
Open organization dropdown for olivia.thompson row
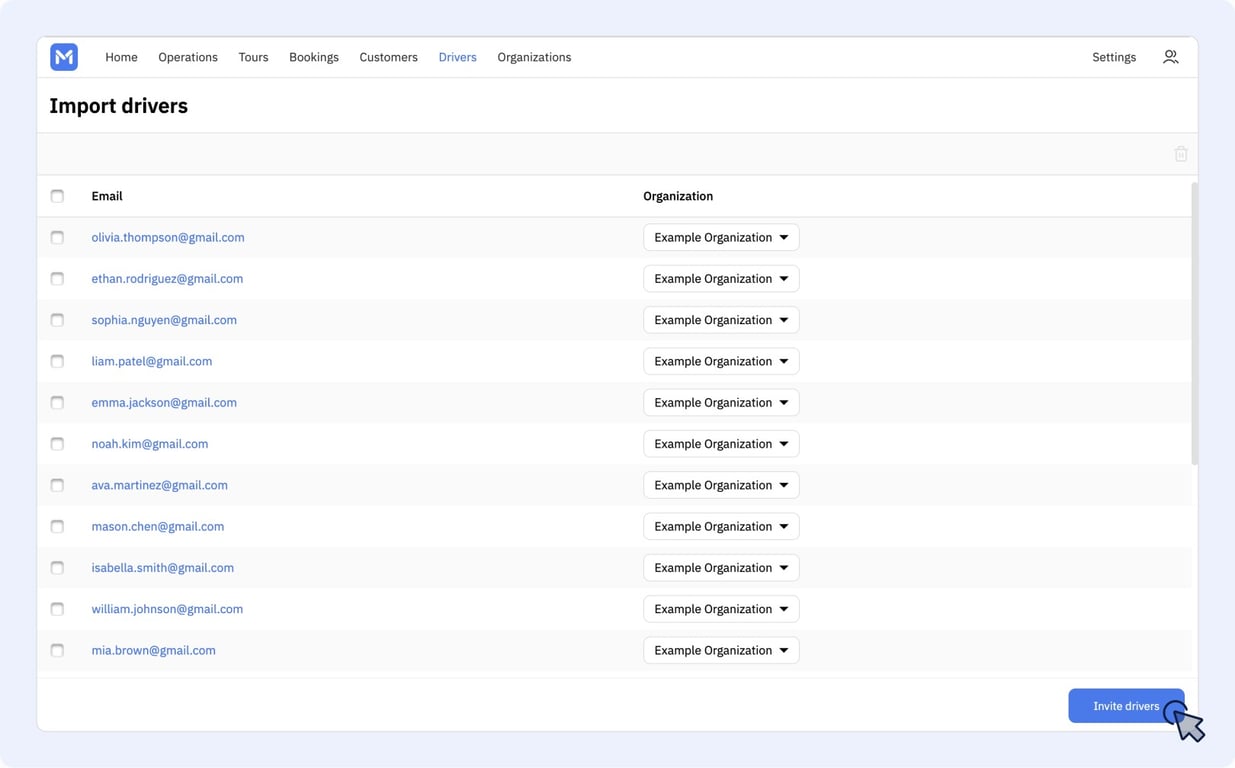[721, 237]
